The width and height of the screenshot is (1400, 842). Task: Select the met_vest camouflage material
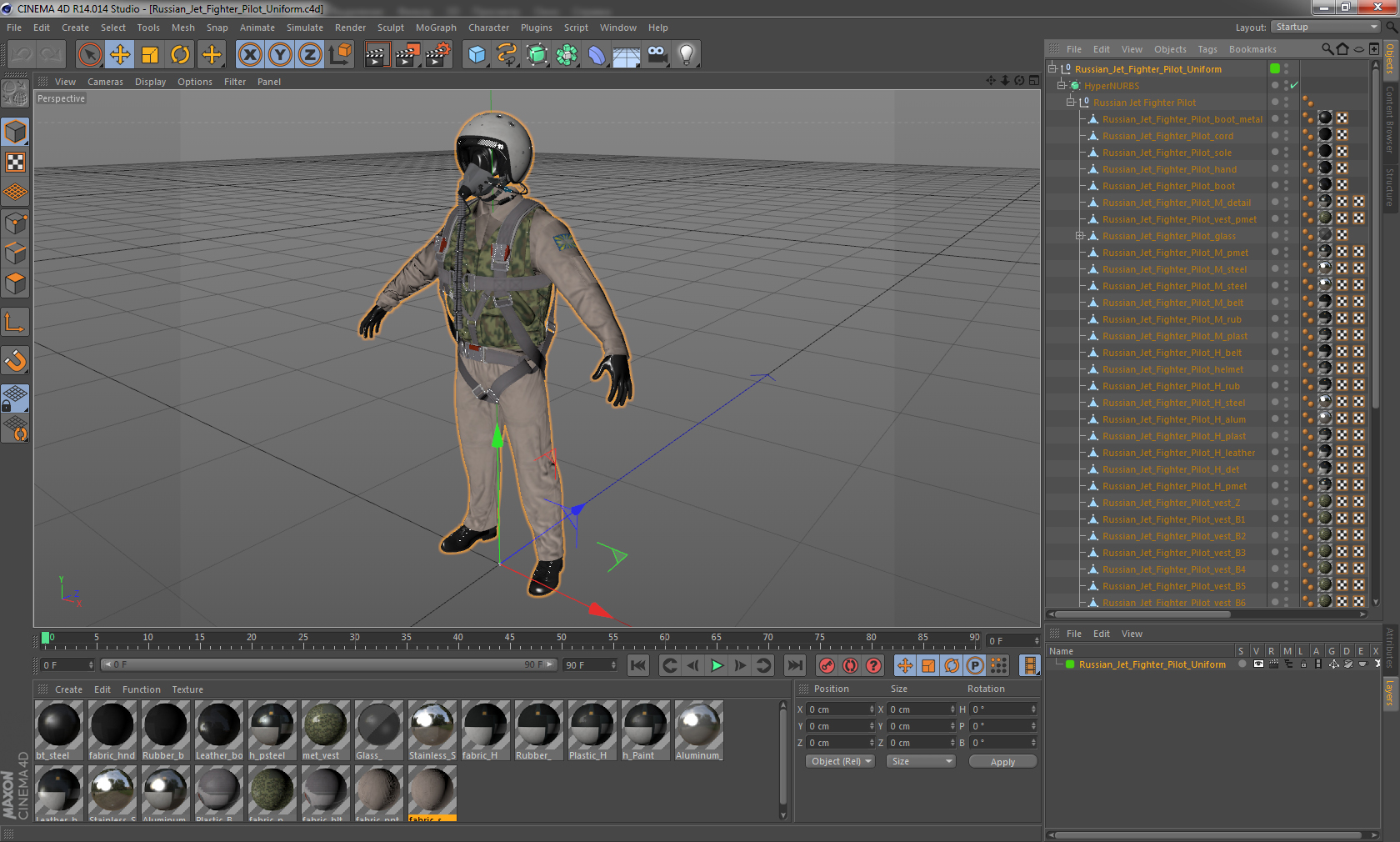tap(326, 730)
